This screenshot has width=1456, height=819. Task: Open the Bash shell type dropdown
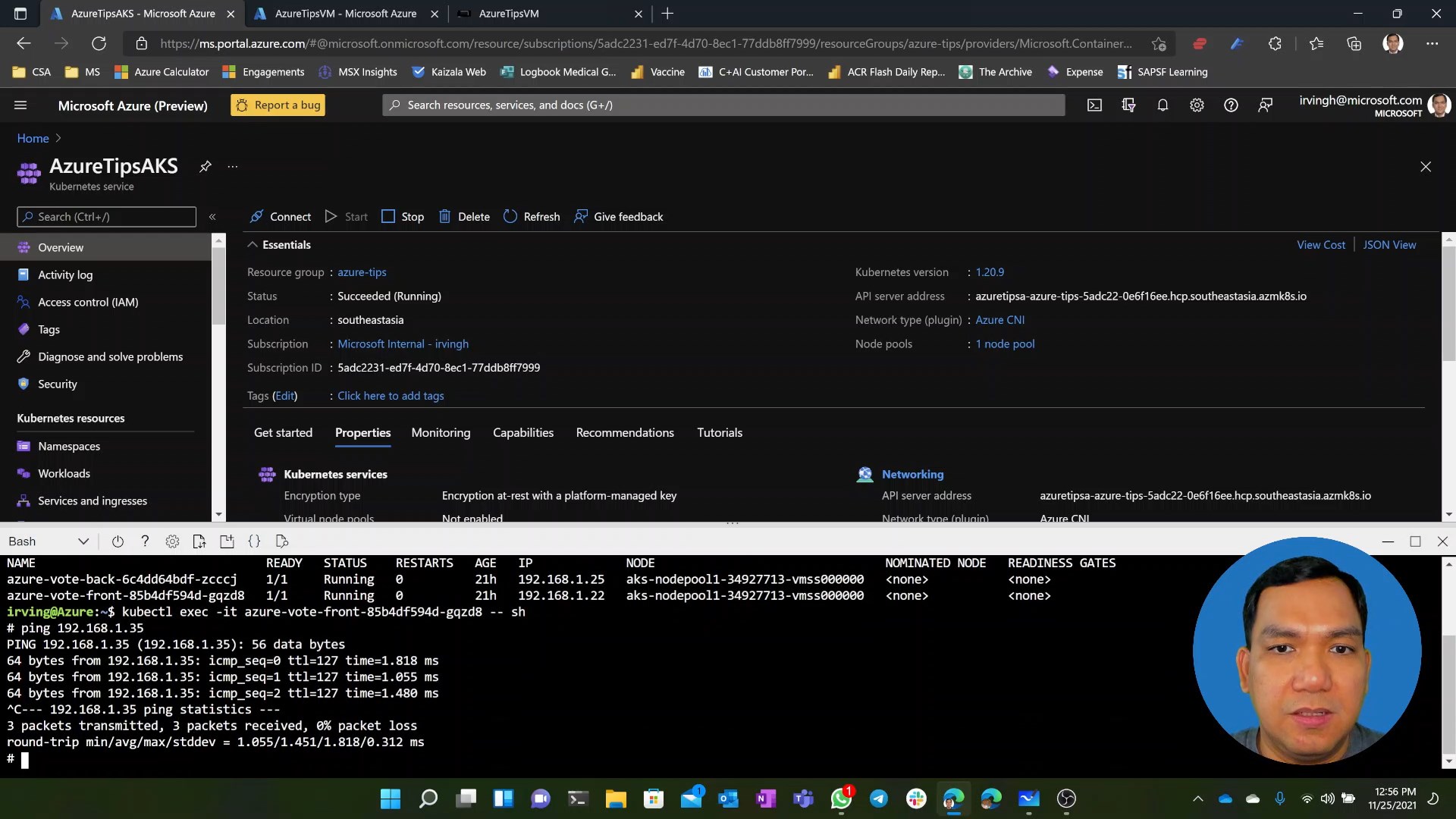click(49, 541)
